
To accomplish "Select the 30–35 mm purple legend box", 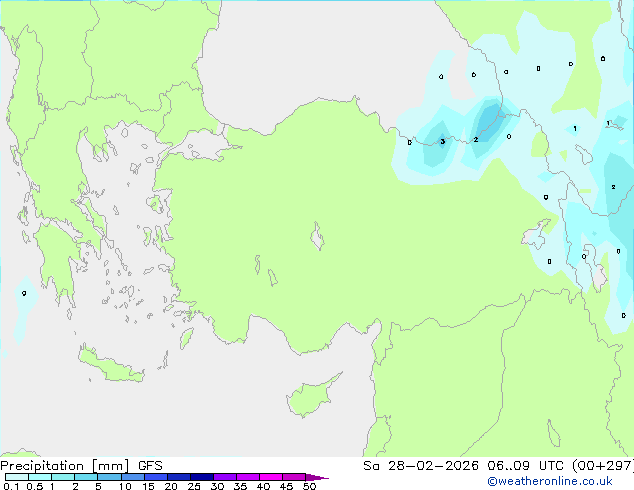I will pyautogui.click(x=225, y=477).
